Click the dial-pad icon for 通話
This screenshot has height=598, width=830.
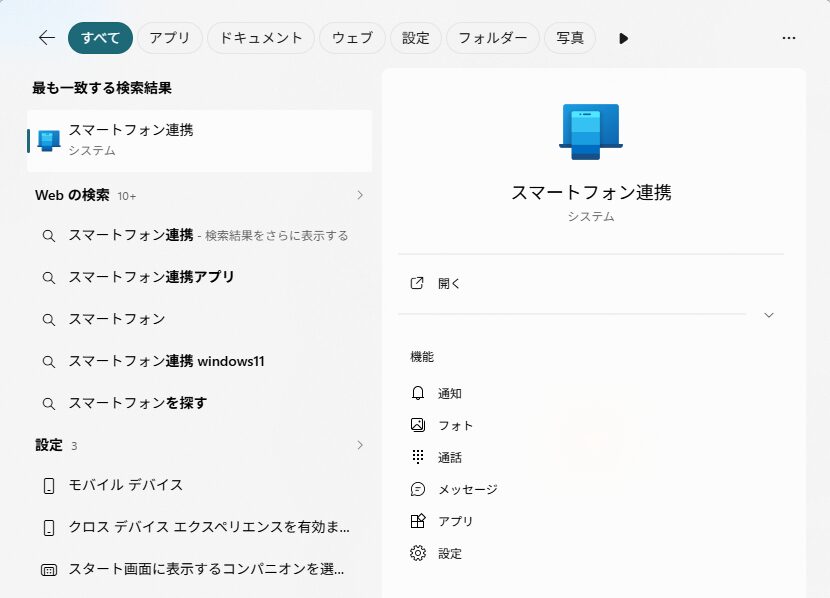pyautogui.click(x=418, y=457)
